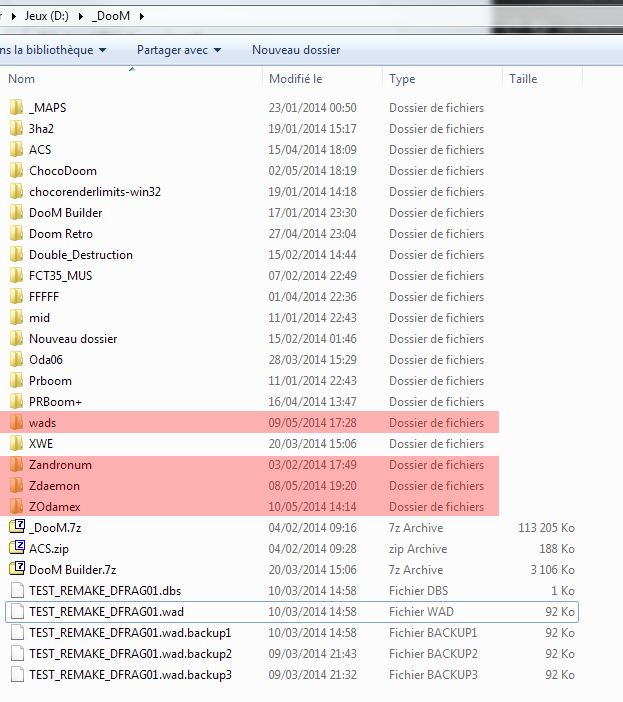This screenshot has height=702, width=623.
Task: Click the _DooM breadcrumb segment
Action: pos(111,16)
